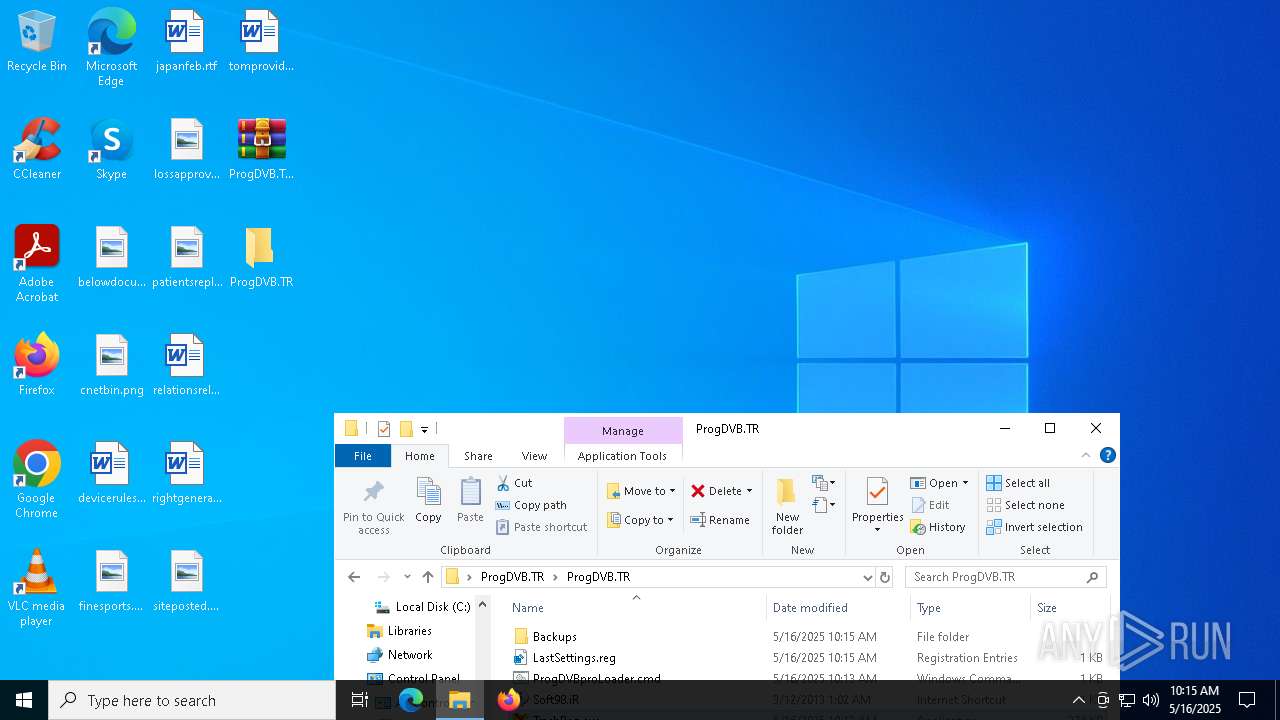Viewport: 1280px width, 720px height.
Task: Select the lossapprov... image file icon
Action: click(186, 149)
